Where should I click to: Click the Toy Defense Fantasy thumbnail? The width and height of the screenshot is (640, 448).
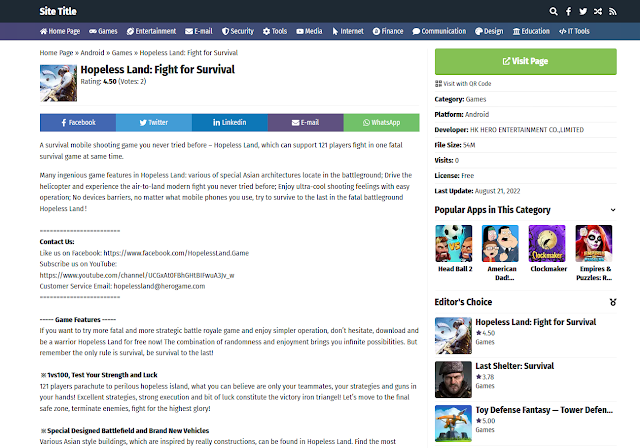coord(453,424)
